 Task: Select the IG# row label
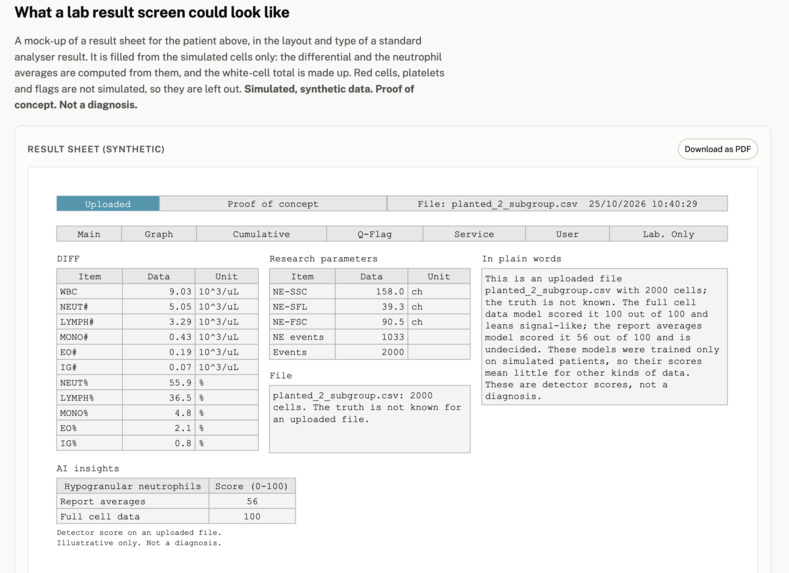point(90,367)
